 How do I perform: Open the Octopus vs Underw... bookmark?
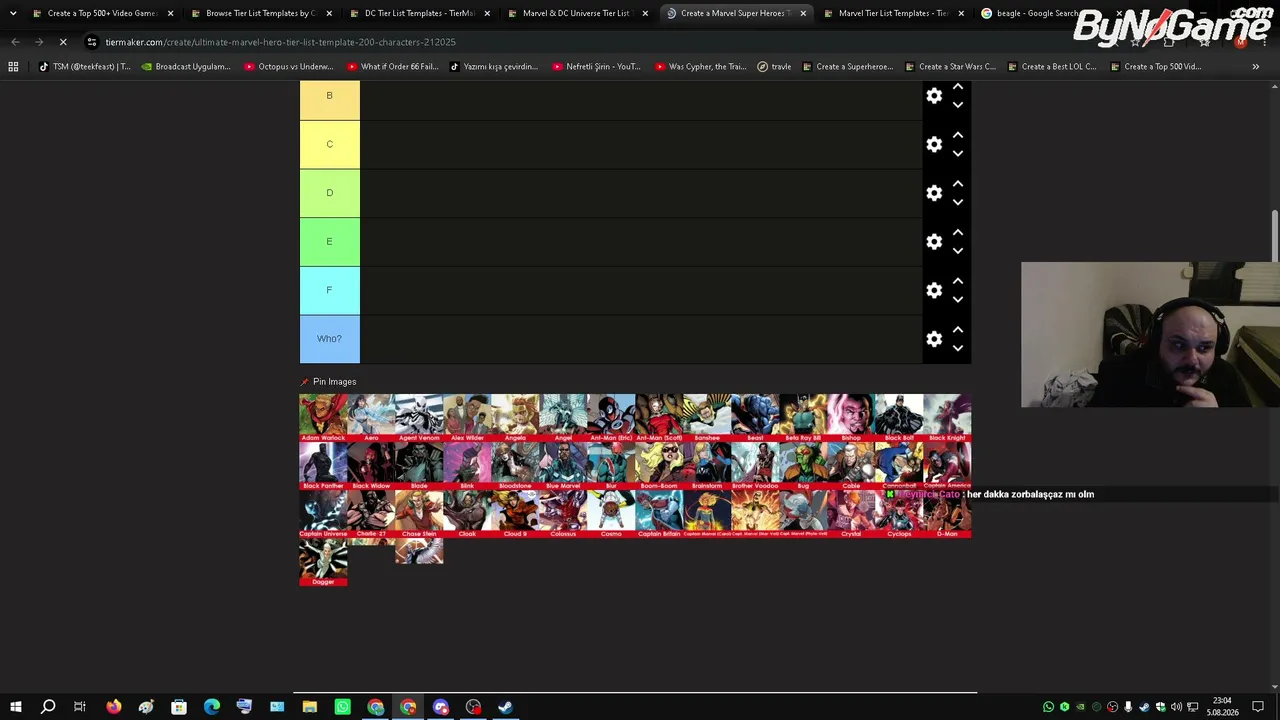(289, 67)
